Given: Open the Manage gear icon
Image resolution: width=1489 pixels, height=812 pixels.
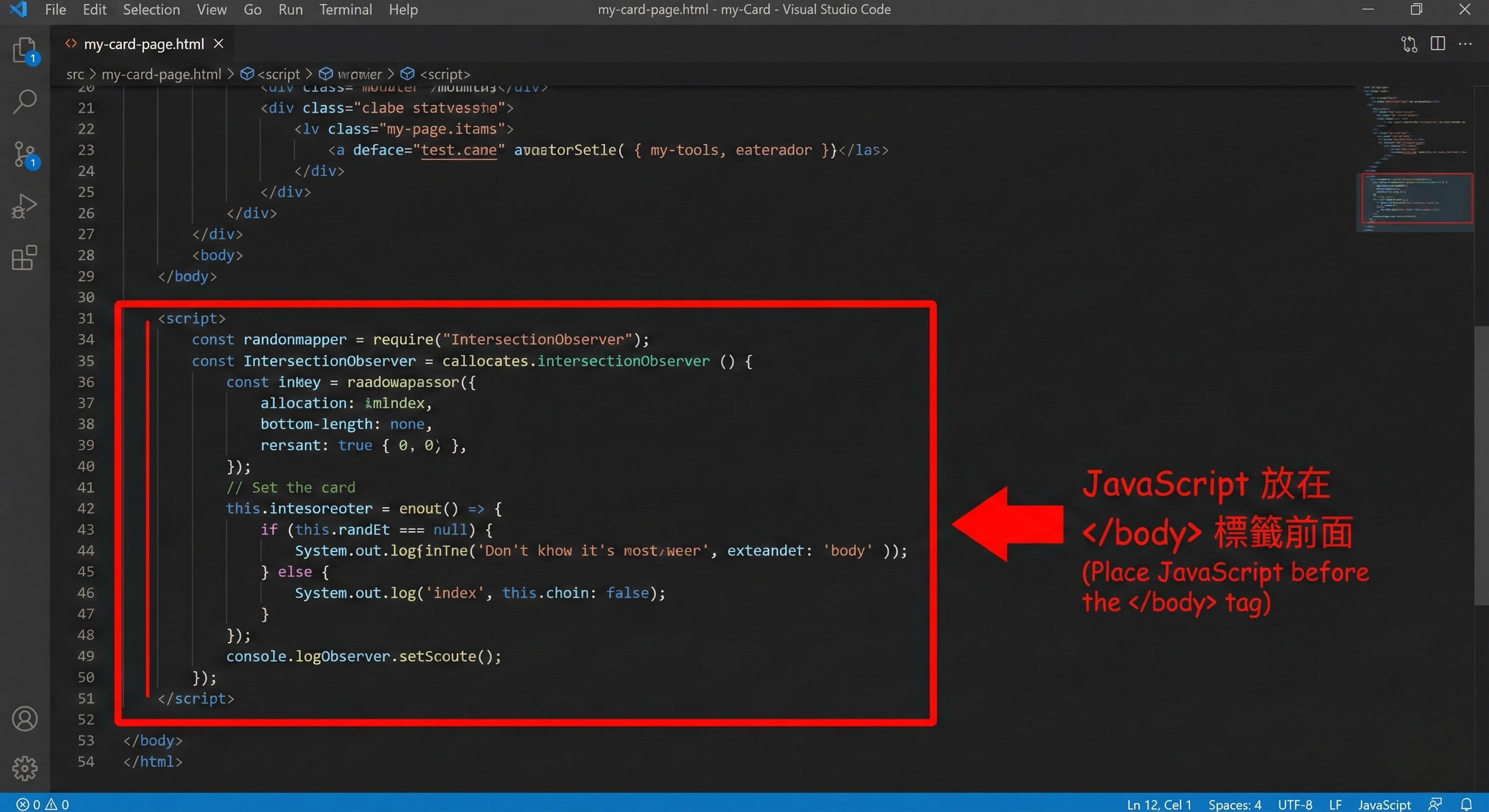Looking at the screenshot, I should pyautogui.click(x=24, y=768).
